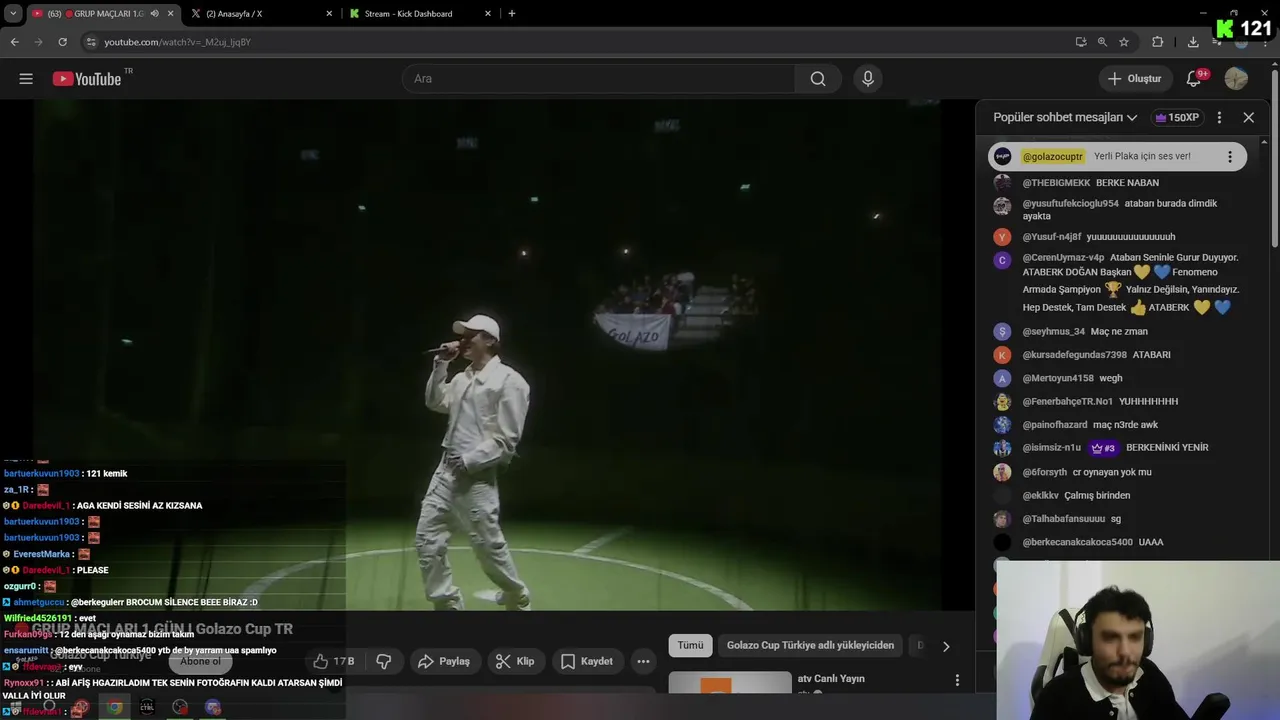Click the @kursadefegundas7398 ATABARI message
Image resolution: width=1280 pixels, height=720 pixels.
(x=1096, y=355)
